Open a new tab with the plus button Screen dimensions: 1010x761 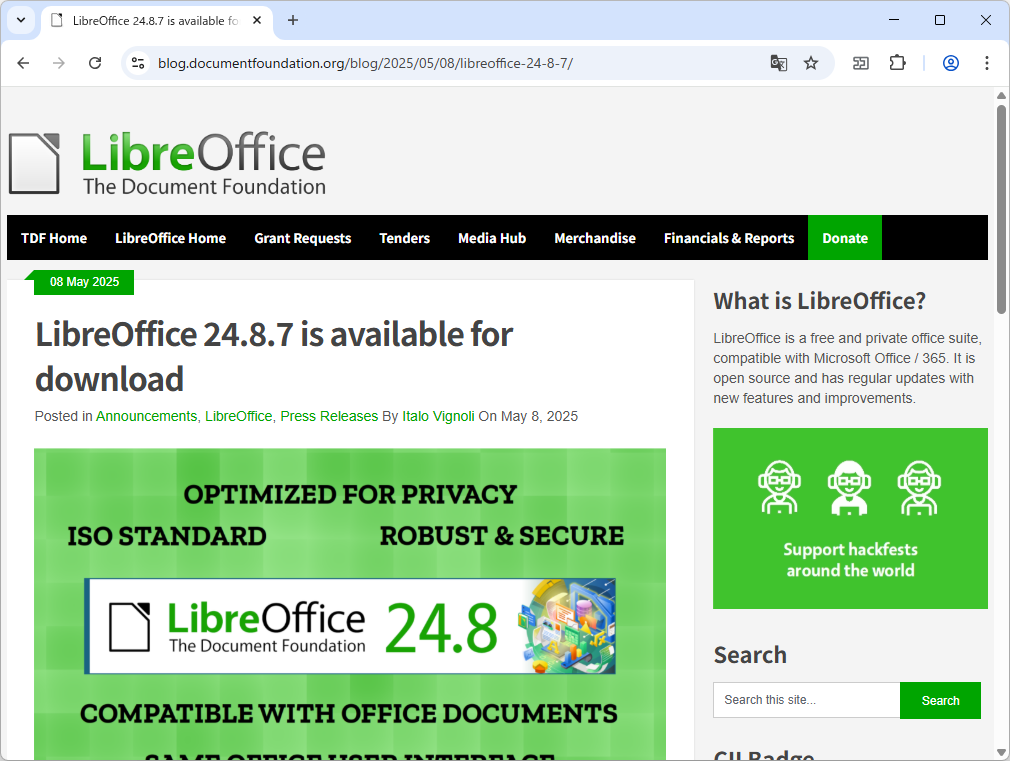[291, 20]
